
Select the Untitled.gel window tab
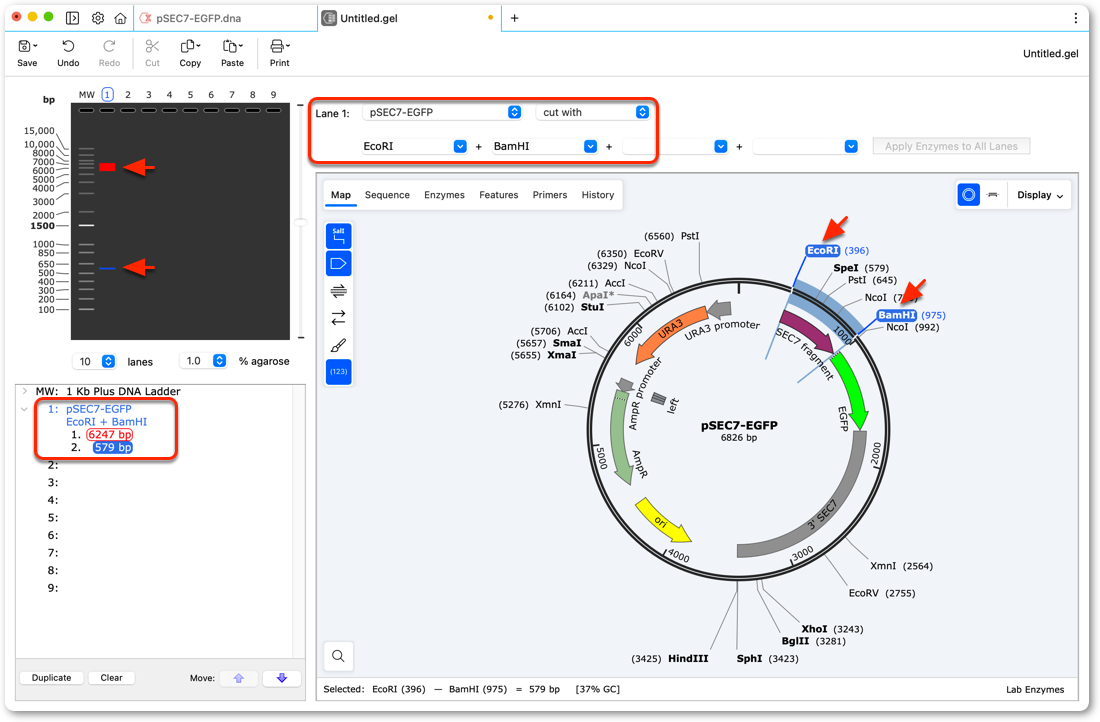pyautogui.click(x=410, y=18)
